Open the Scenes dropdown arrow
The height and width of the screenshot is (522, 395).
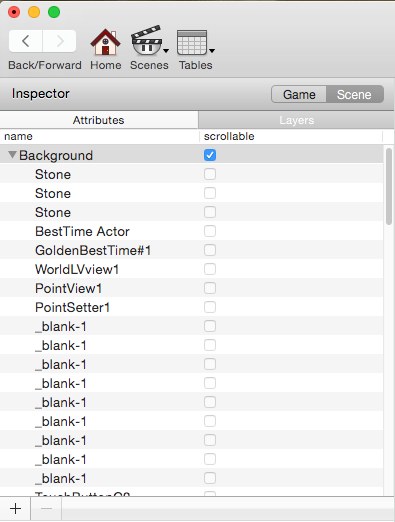point(166,51)
